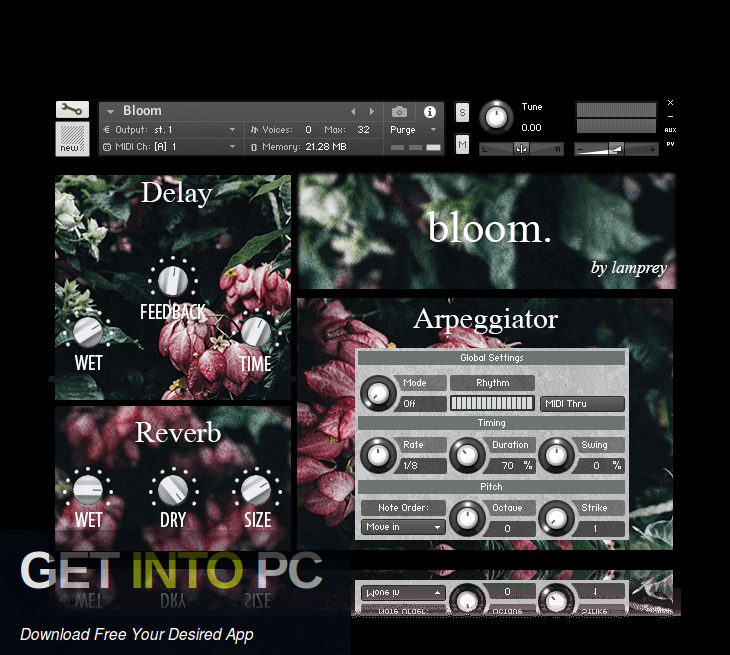The image size is (730, 655).
Task: Click the Reverb Wet knob
Action: pyautogui.click(x=88, y=489)
